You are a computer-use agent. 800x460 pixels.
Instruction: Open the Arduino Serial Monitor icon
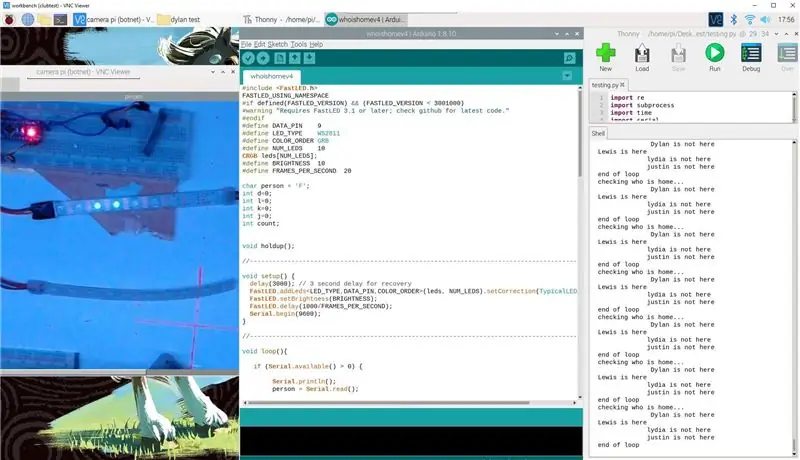click(569, 58)
